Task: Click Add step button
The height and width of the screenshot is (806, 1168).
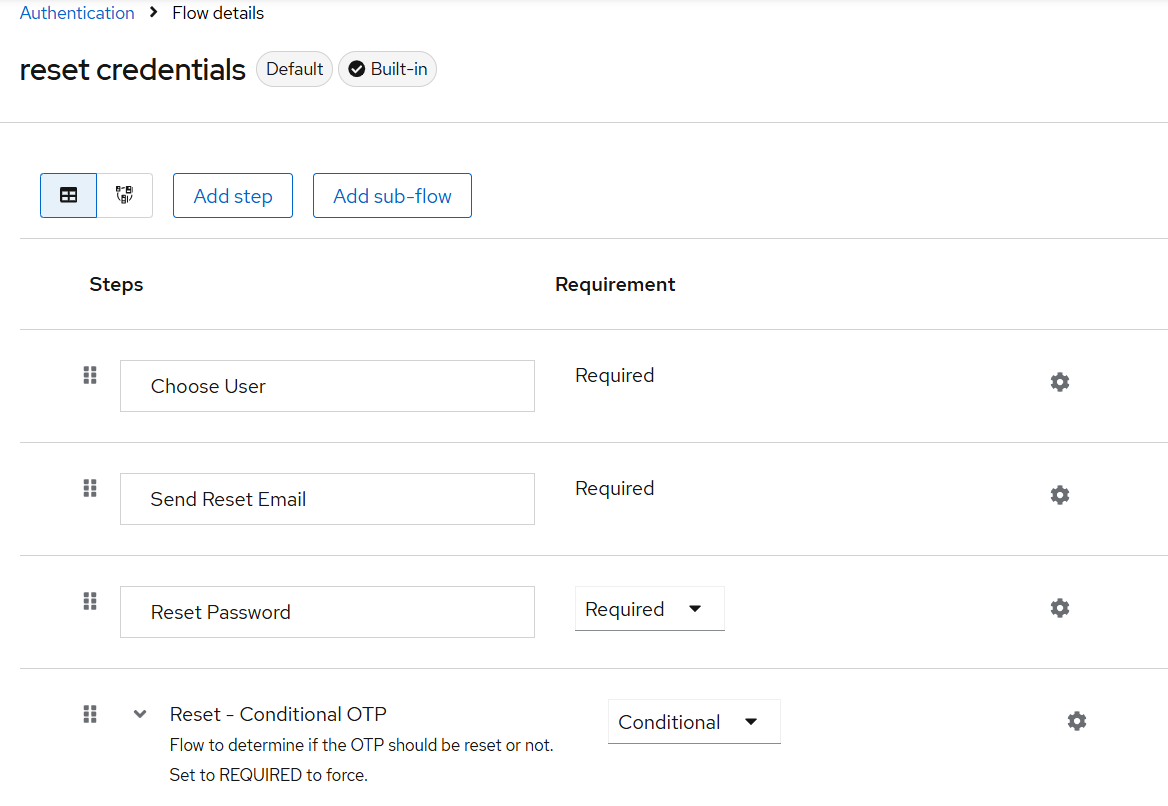Action: click(x=233, y=195)
